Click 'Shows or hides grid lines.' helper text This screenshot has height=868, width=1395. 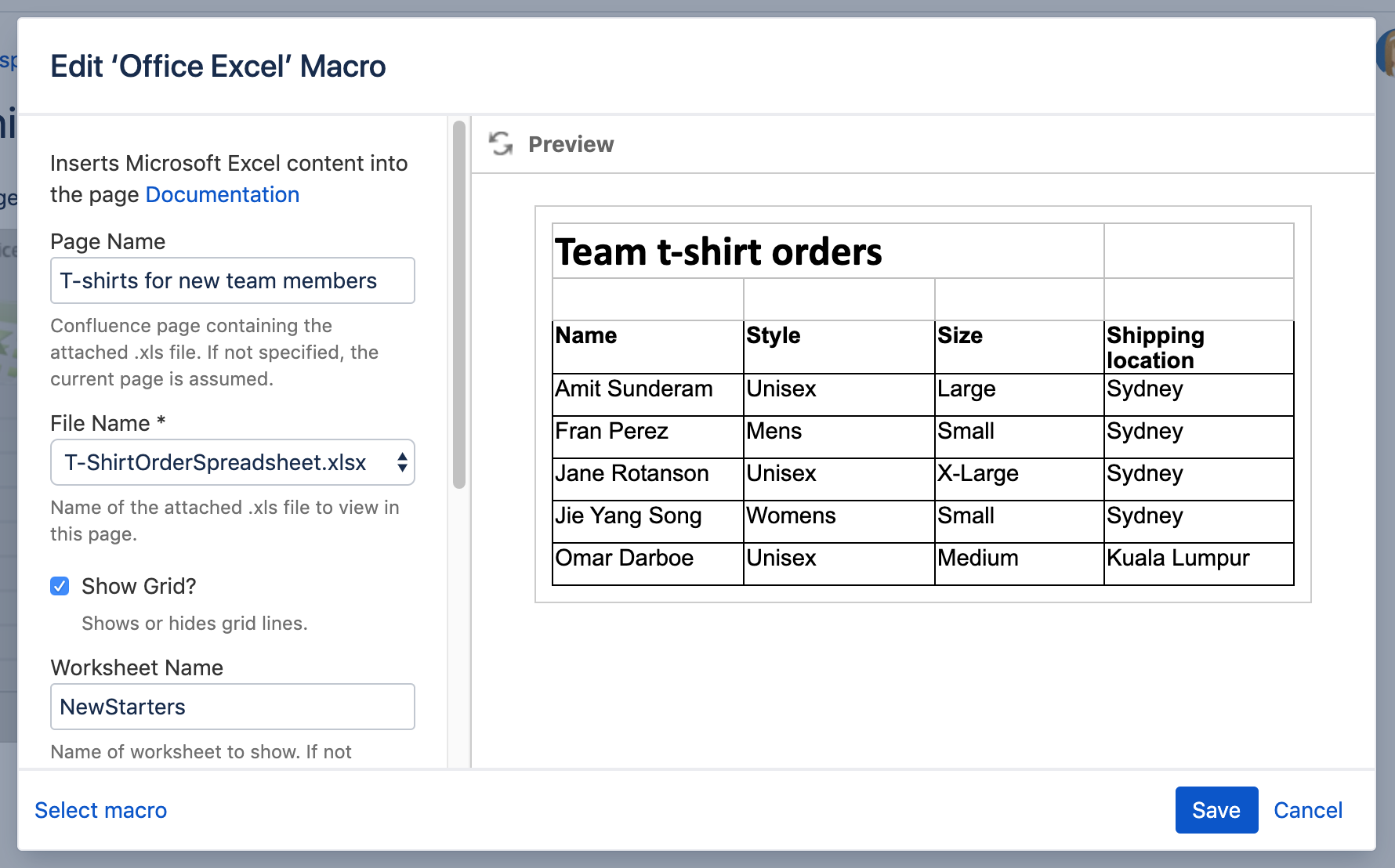point(194,624)
